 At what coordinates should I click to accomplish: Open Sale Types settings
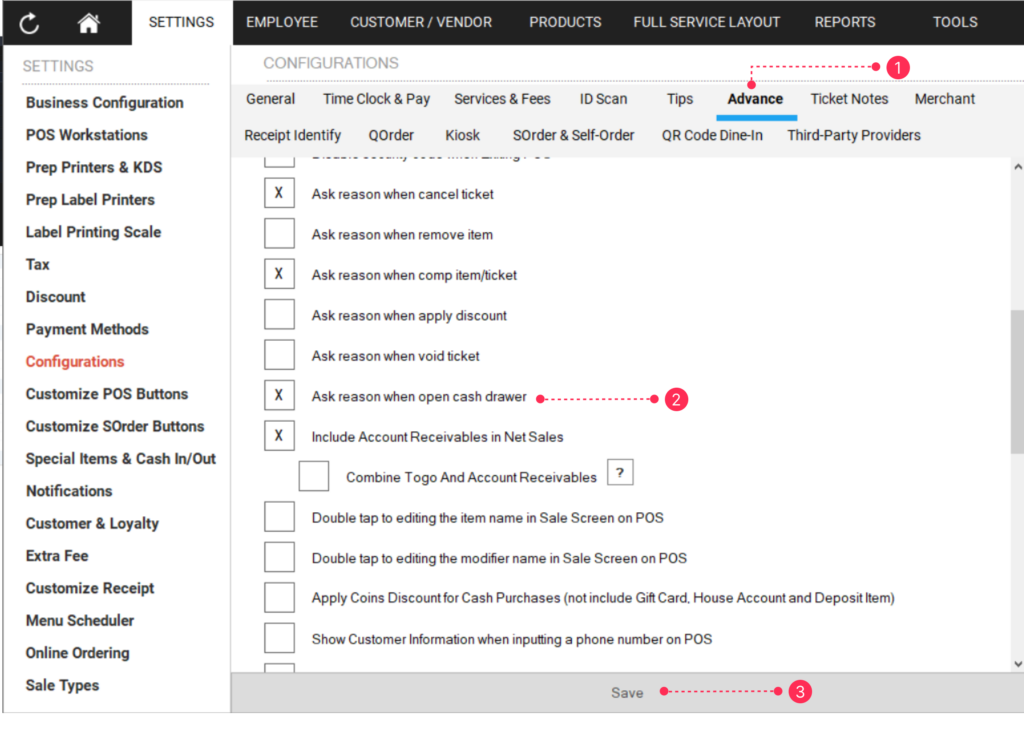(63, 686)
